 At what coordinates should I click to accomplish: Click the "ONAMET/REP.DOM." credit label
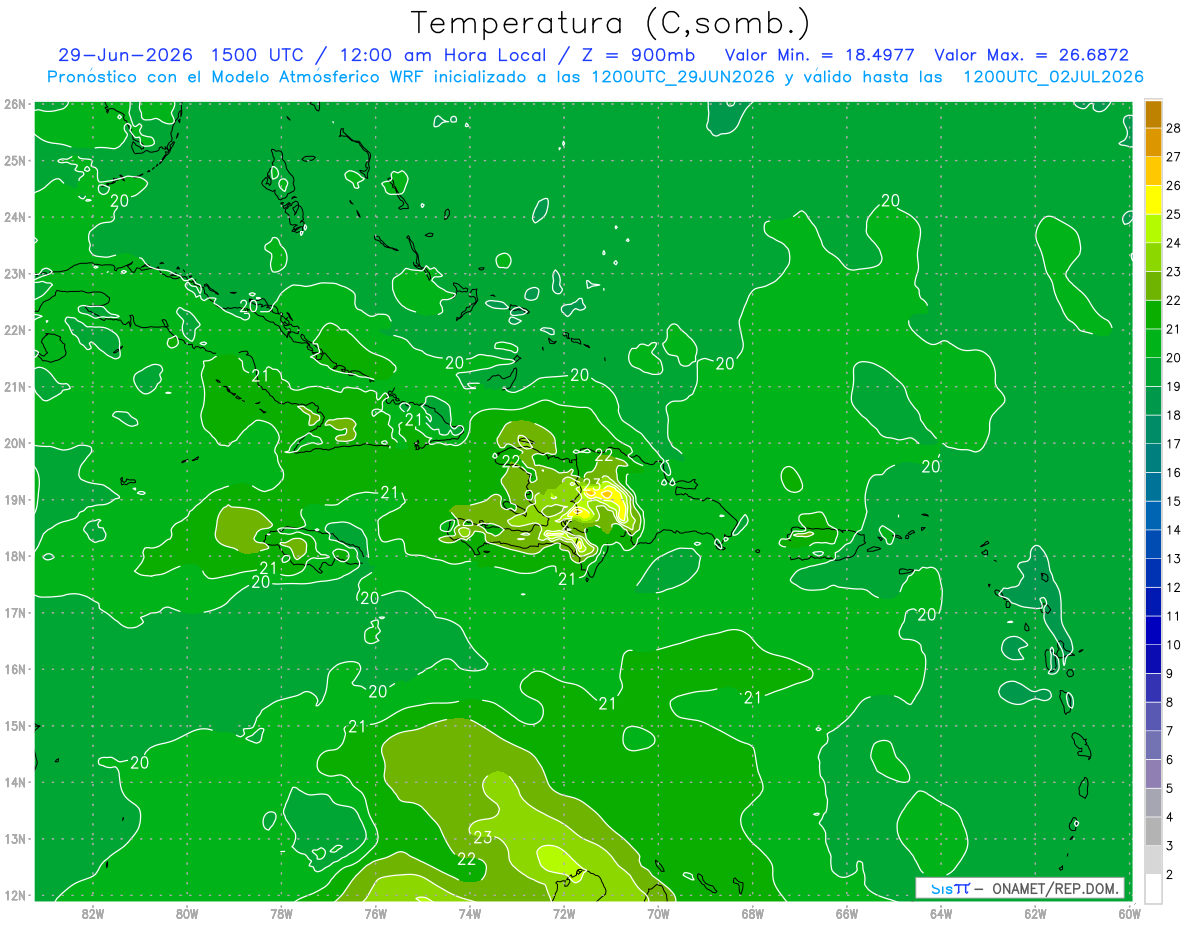[x=1056, y=888]
